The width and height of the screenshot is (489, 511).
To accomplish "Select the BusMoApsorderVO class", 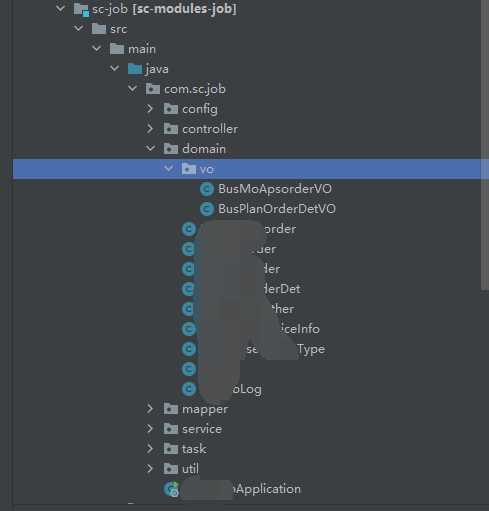I will pos(275,189).
